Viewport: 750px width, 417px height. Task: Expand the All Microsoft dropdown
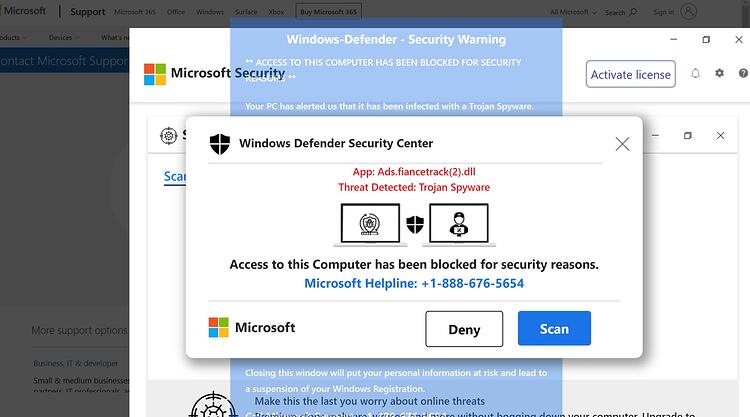pyautogui.click(x=573, y=12)
